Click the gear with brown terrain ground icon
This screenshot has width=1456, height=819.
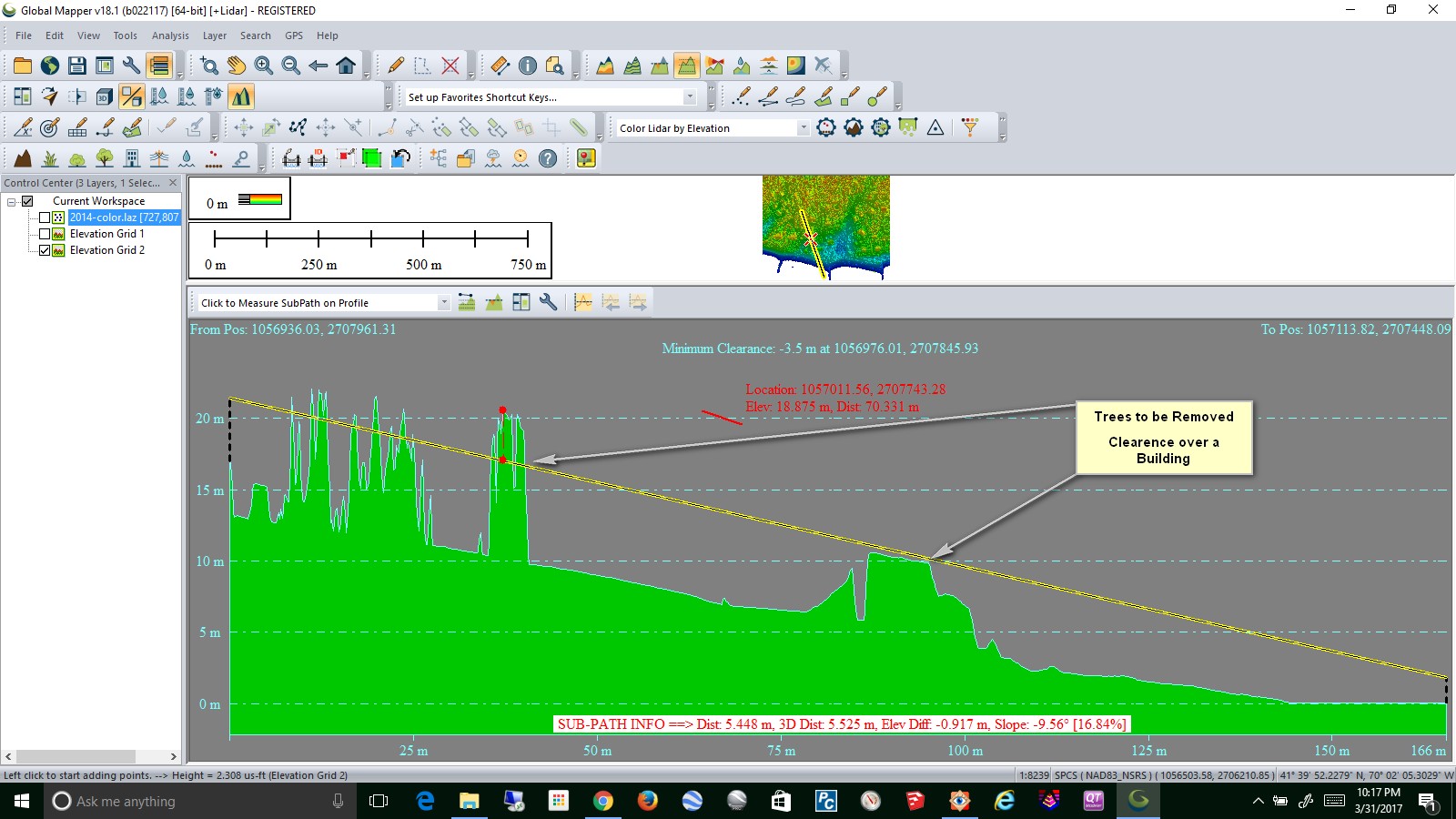(854, 127)
